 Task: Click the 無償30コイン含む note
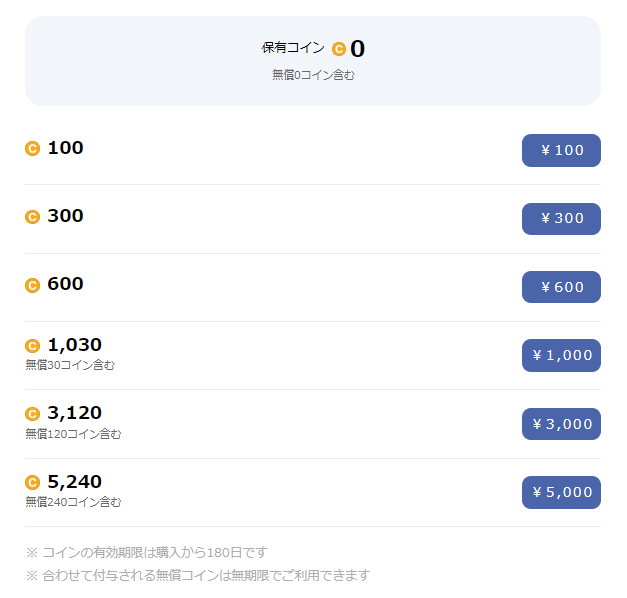[x=70, y=365]
